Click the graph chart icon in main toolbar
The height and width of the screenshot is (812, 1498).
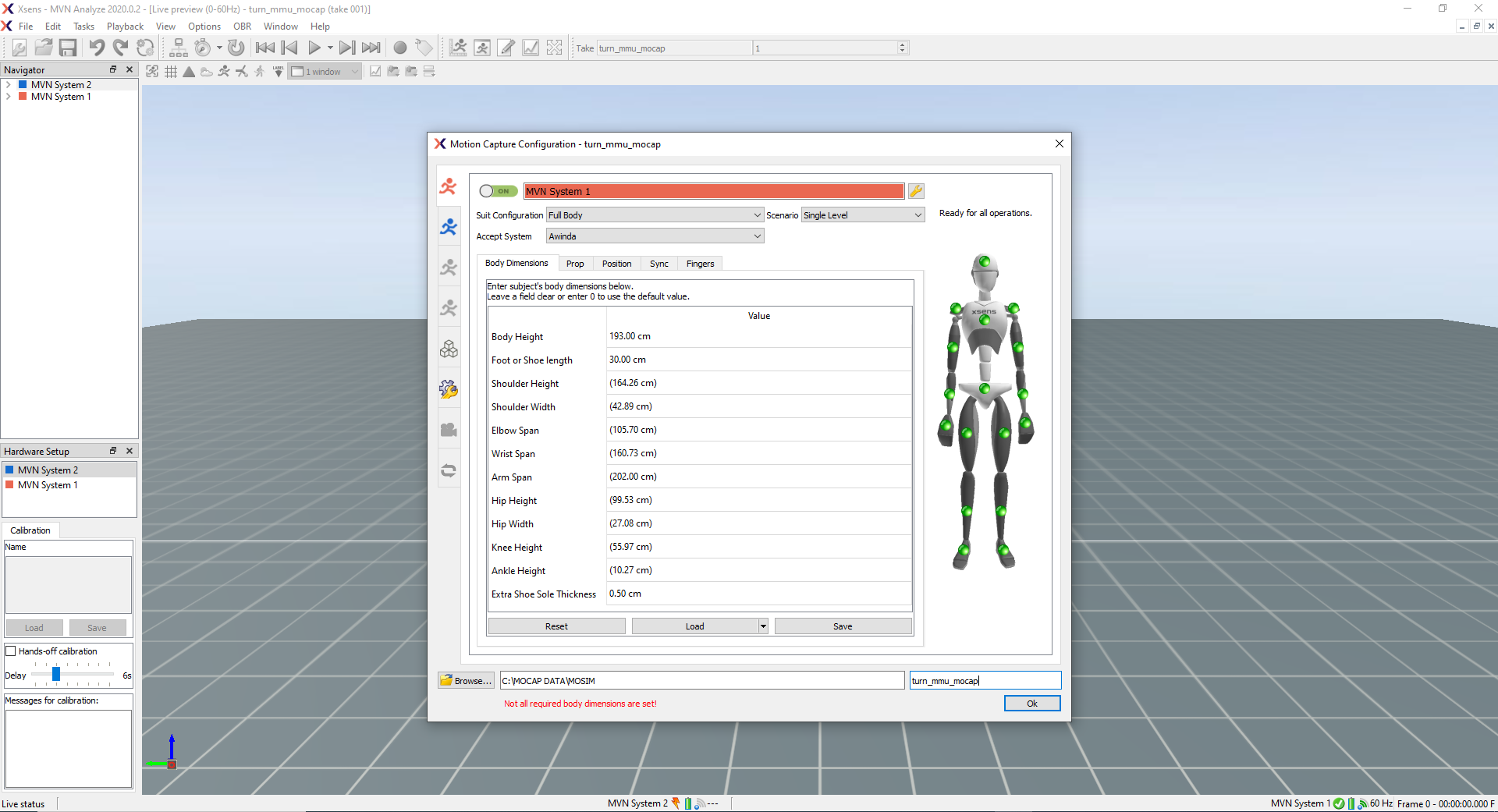pos(531,48)
